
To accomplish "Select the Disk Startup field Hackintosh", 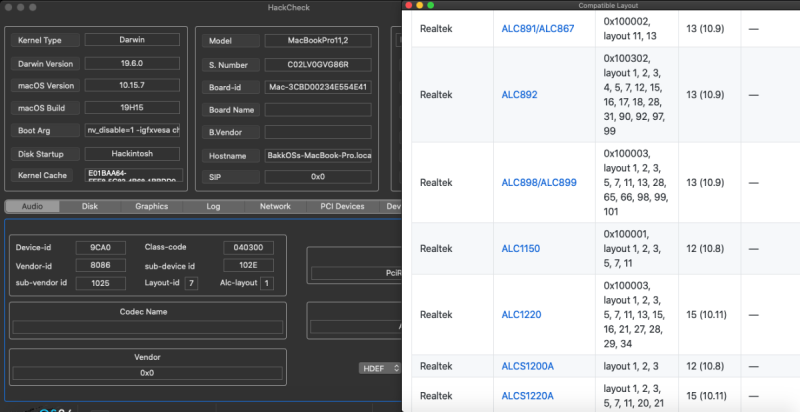I will 132,153.
